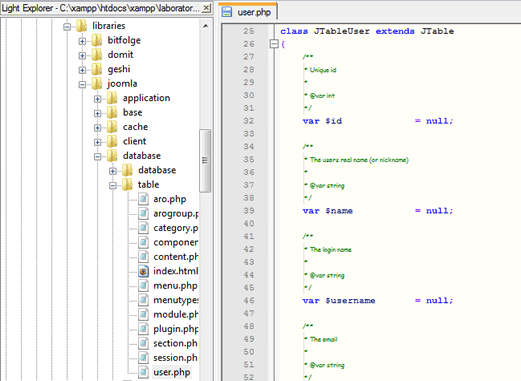Open menu.php in the file tree
The width and height of the screenshot is (521, 381).
[x=175, y=286]
